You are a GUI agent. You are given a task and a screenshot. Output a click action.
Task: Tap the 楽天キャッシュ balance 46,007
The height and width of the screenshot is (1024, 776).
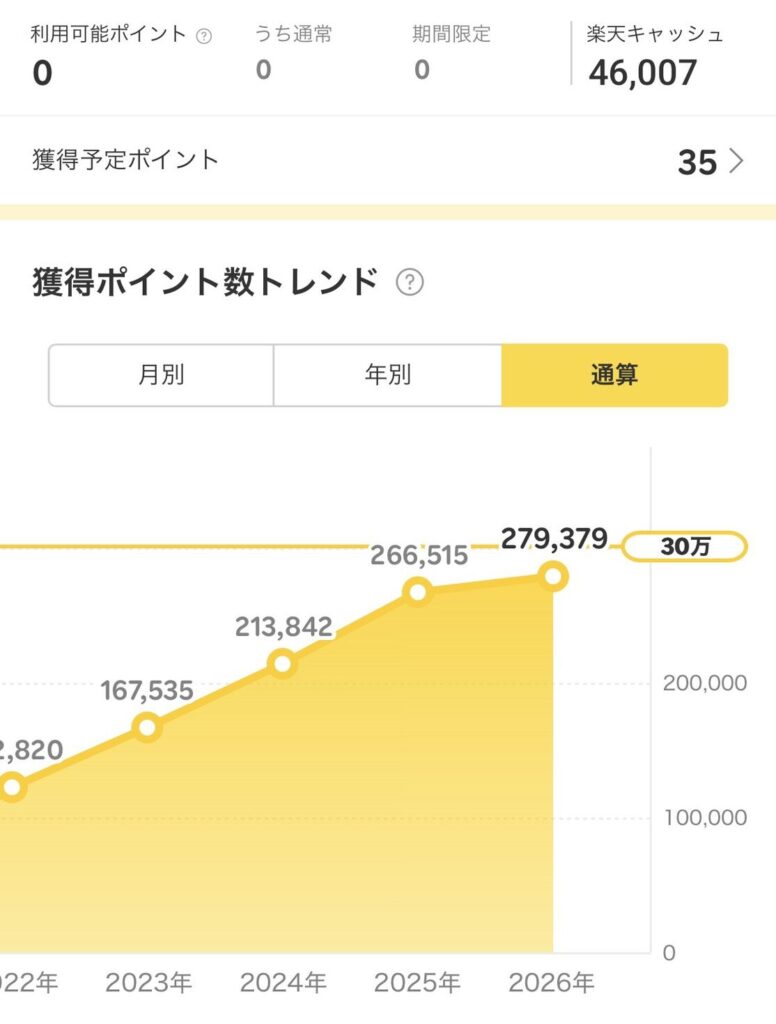click(x=643, y=72)
